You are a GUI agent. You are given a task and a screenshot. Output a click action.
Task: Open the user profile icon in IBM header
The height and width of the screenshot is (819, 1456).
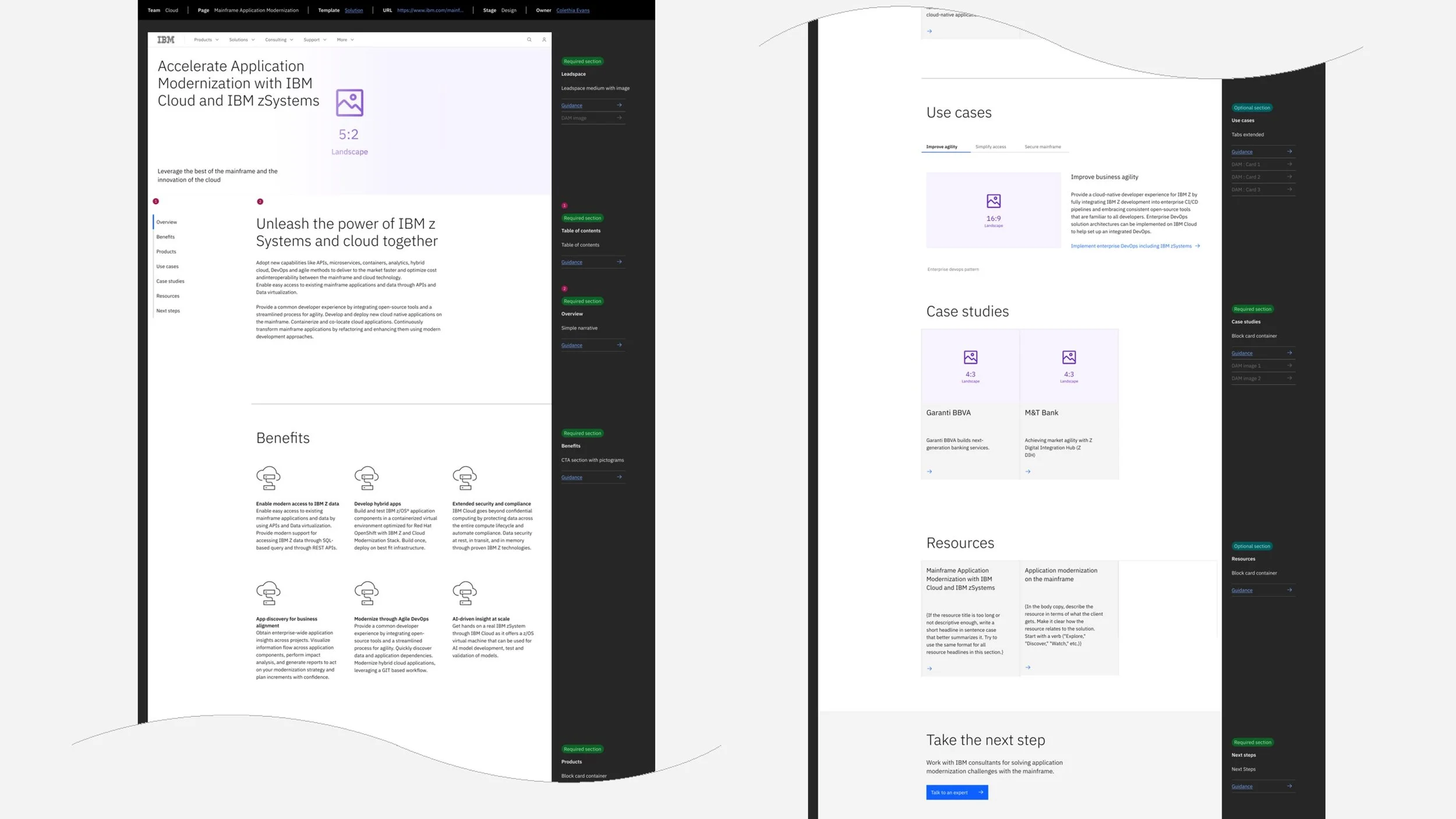coord(544,40)
